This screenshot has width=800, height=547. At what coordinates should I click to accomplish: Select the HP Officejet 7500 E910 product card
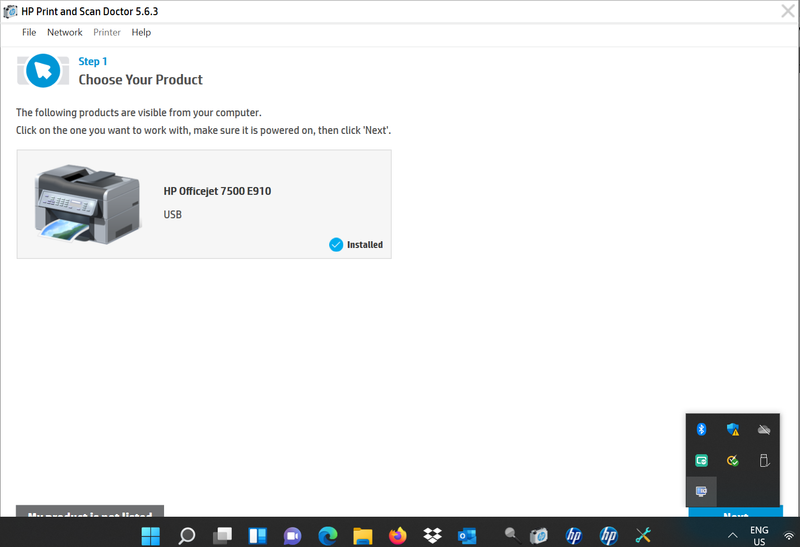tap(204, 204)
